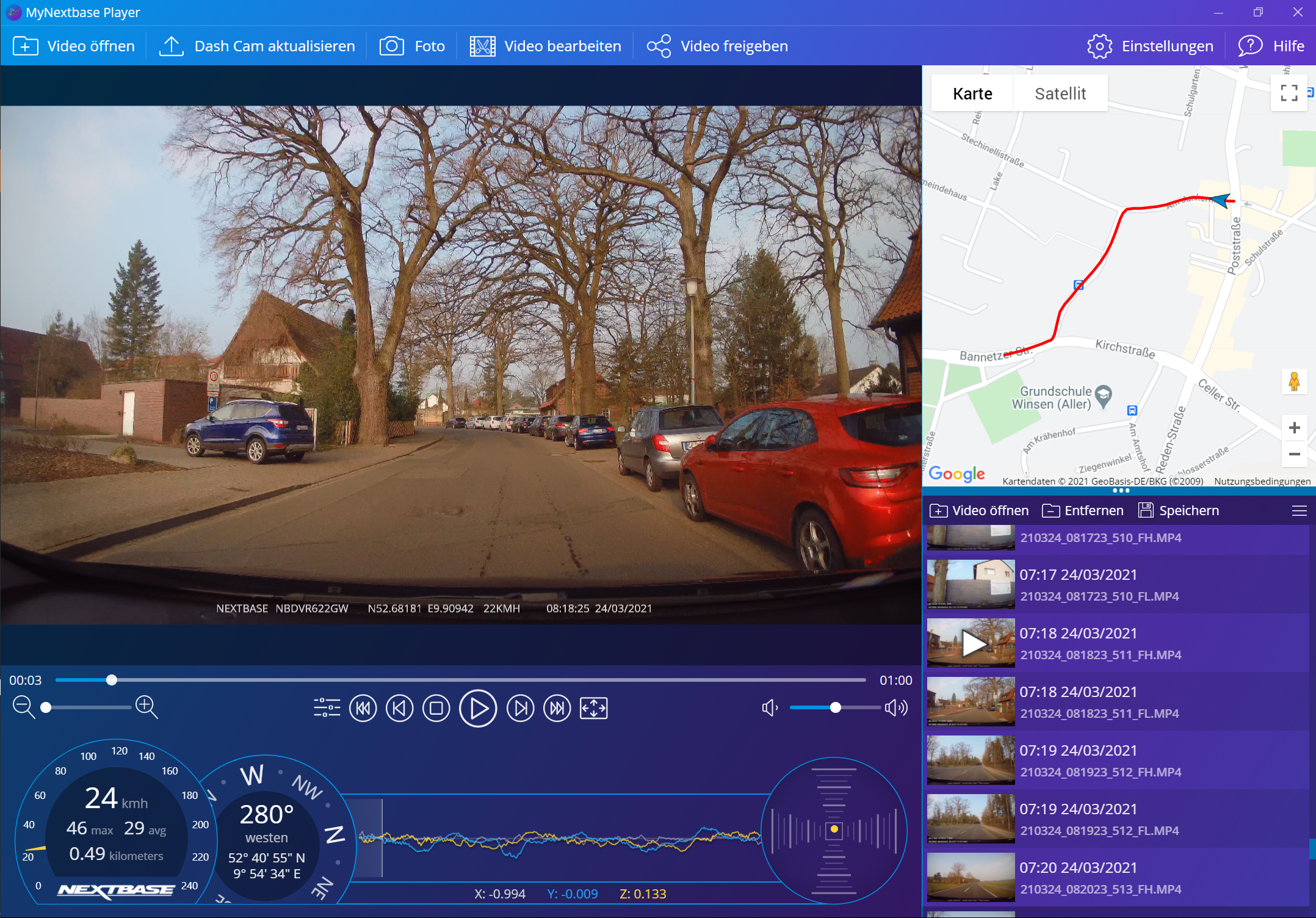The width and height of the screenshot is (1316, 918).
Task: Click the stop playback icon
Action: point(436,708)
